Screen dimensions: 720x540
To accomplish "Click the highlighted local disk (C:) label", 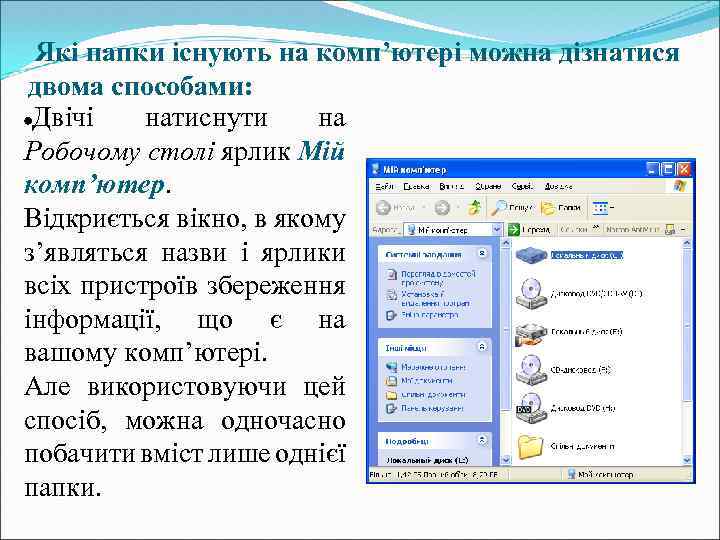I will pos(587,255).
